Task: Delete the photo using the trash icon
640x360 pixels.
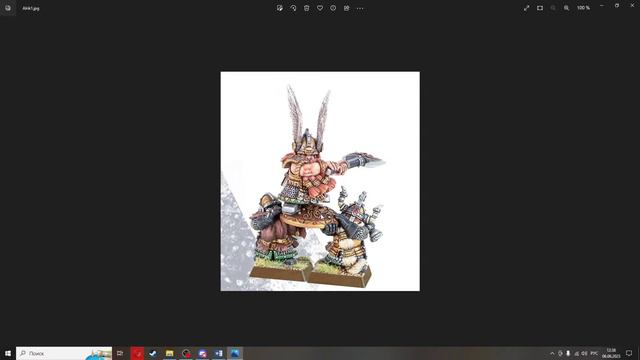Action: click(x=307, y=8)
